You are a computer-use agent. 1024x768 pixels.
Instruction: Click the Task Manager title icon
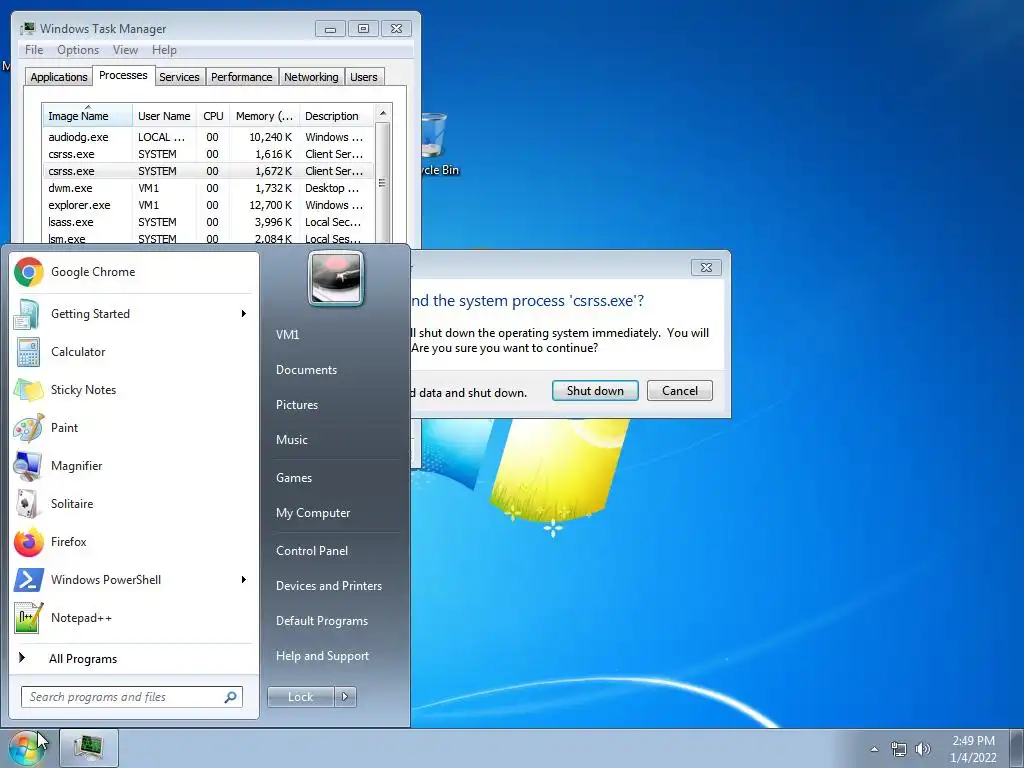(27, 28)
